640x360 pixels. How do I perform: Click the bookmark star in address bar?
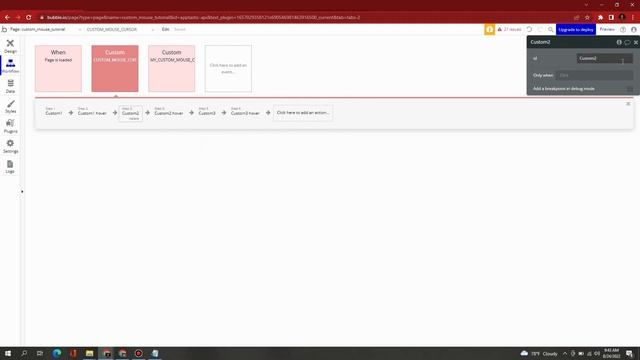coord(587,17)
